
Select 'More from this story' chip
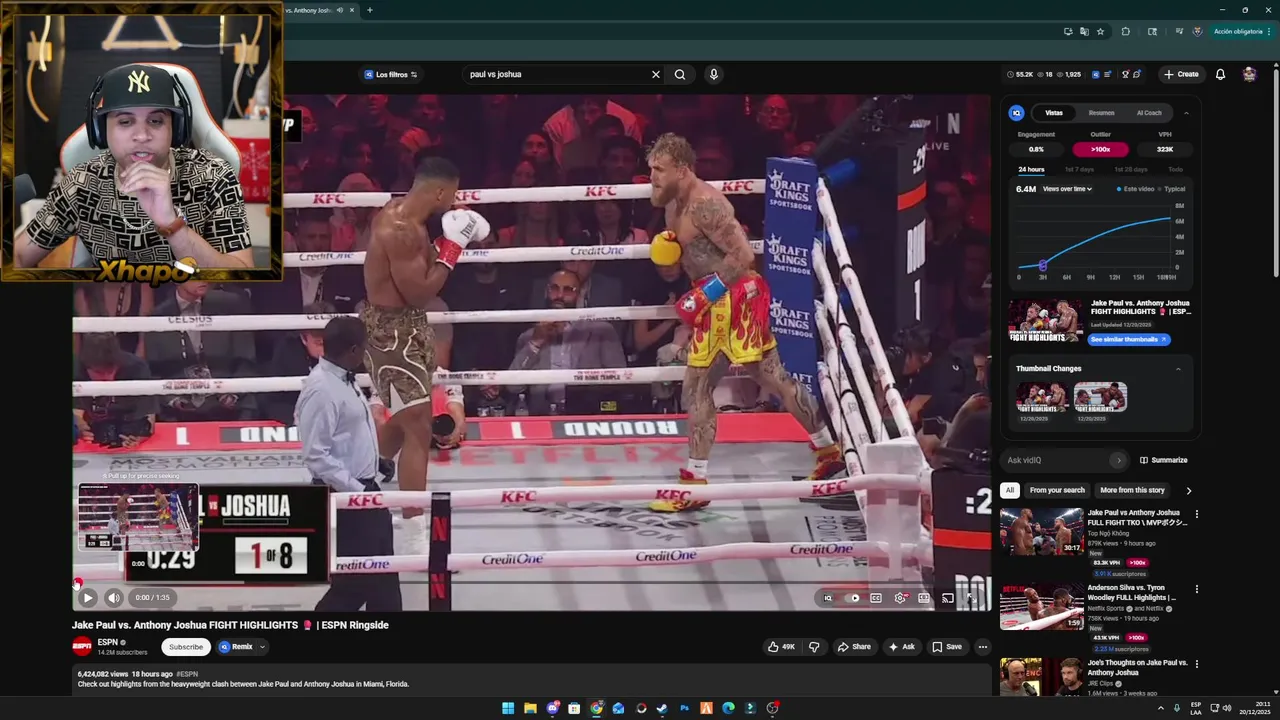(x=1132, y=490)
